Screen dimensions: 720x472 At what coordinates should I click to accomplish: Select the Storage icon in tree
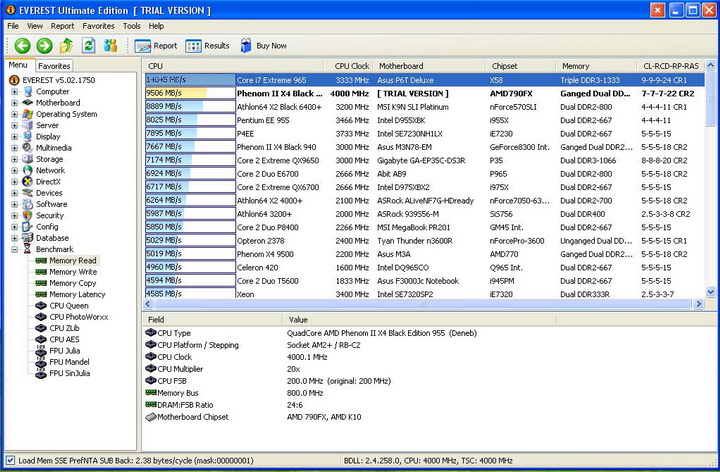tap(28, 159)
